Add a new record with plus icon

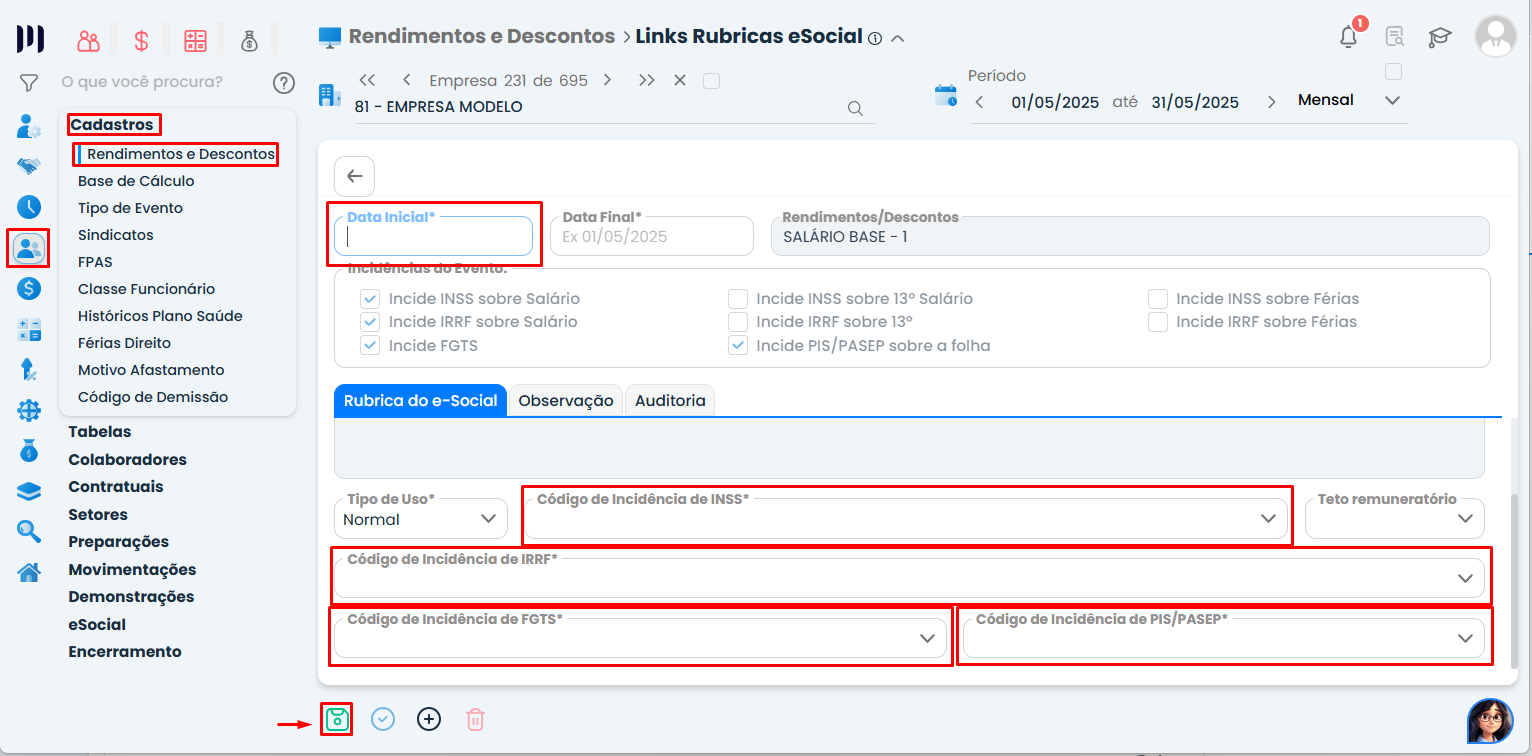(429, 719)
